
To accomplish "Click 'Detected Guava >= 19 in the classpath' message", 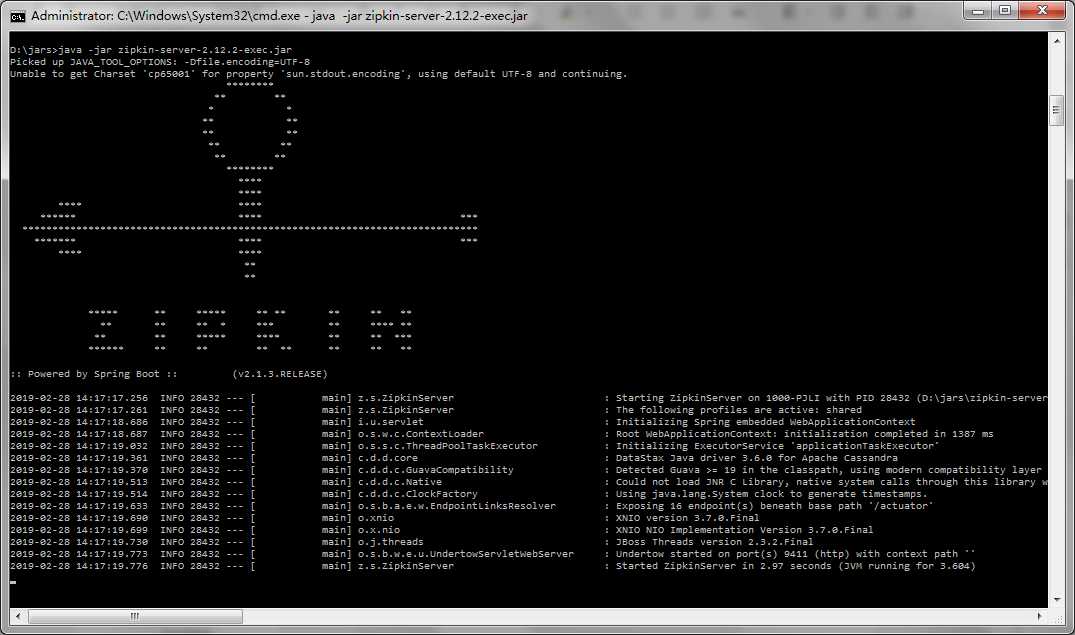I will click(x=828, y=470).
